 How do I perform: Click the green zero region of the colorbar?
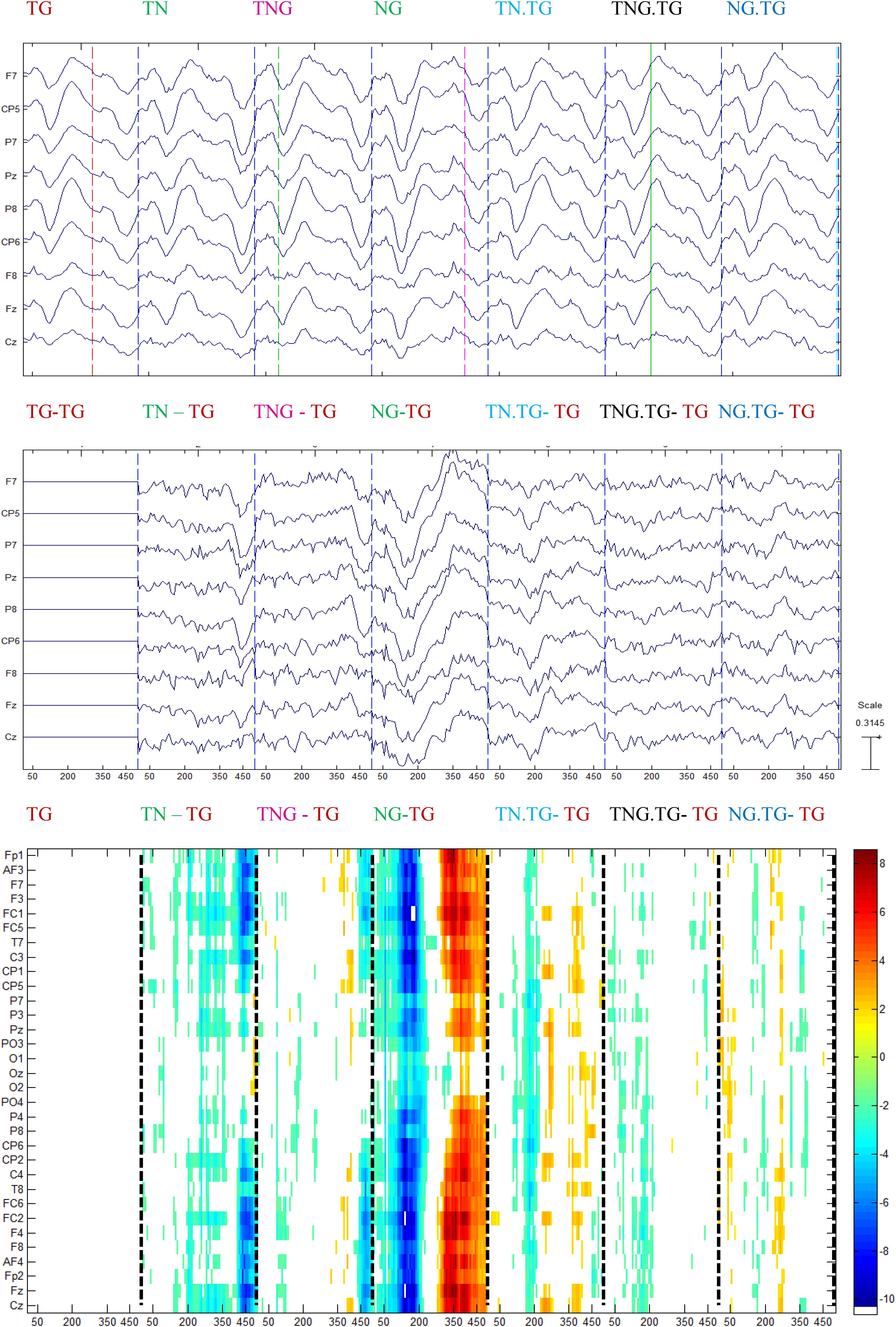tap(865, 1057)
